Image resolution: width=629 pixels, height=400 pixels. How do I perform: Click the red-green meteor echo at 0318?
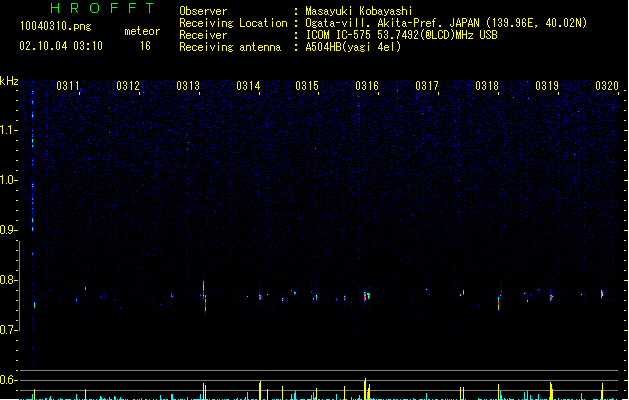coord(499,303)
